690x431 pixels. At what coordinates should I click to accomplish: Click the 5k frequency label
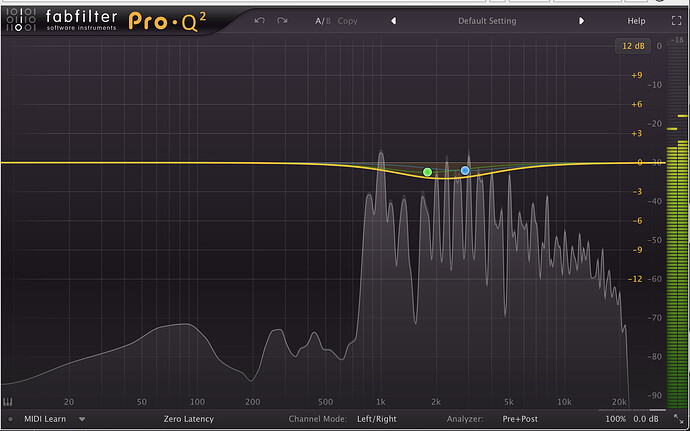[x=509, y=402]
